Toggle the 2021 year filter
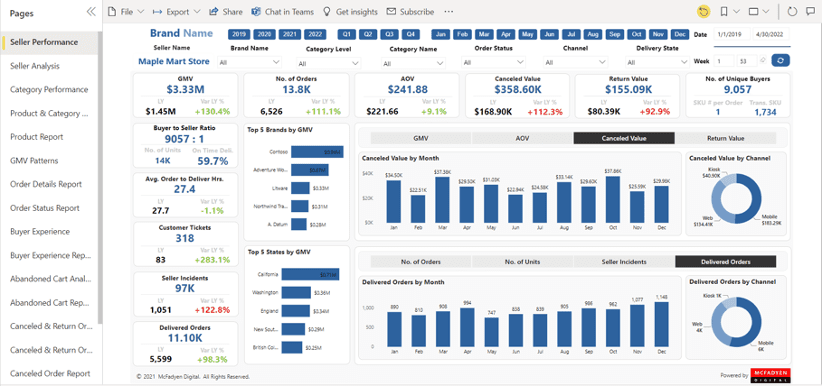Screen dimensions: 822x386 [289, 34]
